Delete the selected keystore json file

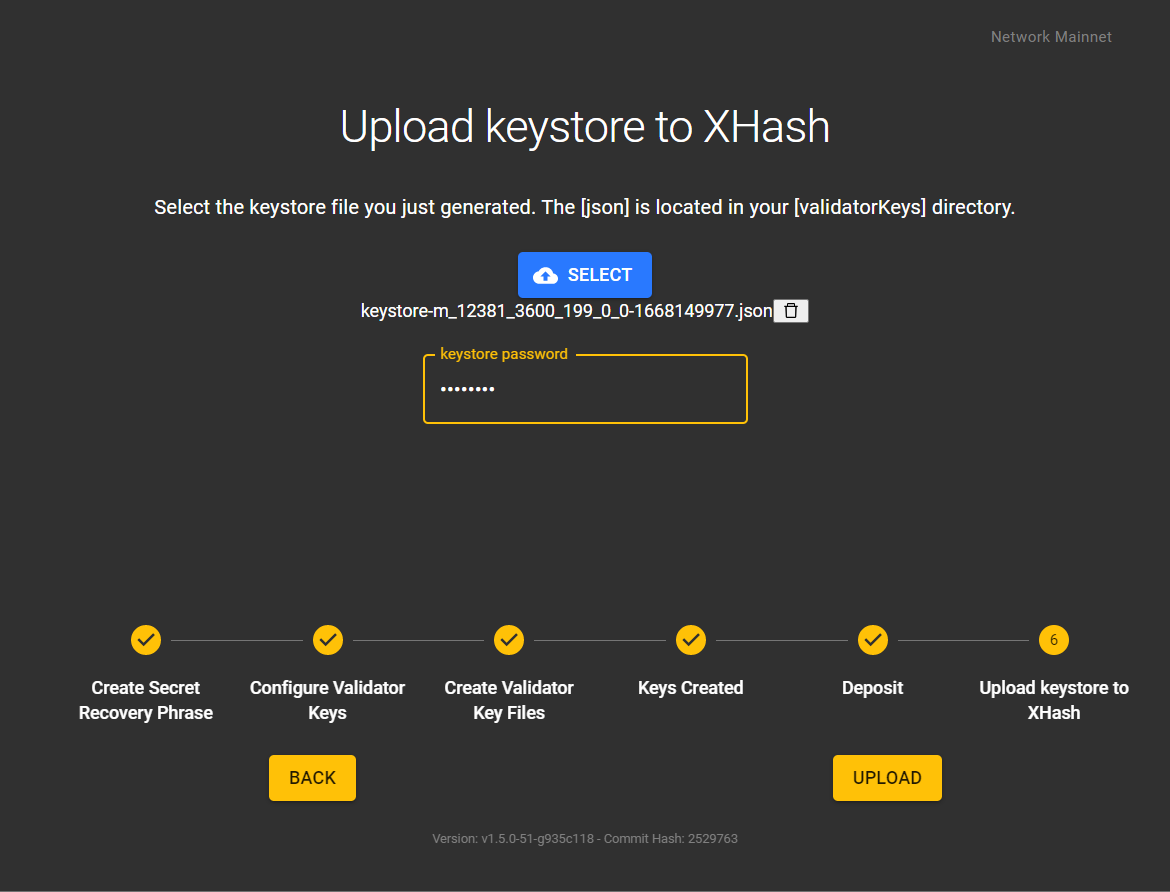791,311
